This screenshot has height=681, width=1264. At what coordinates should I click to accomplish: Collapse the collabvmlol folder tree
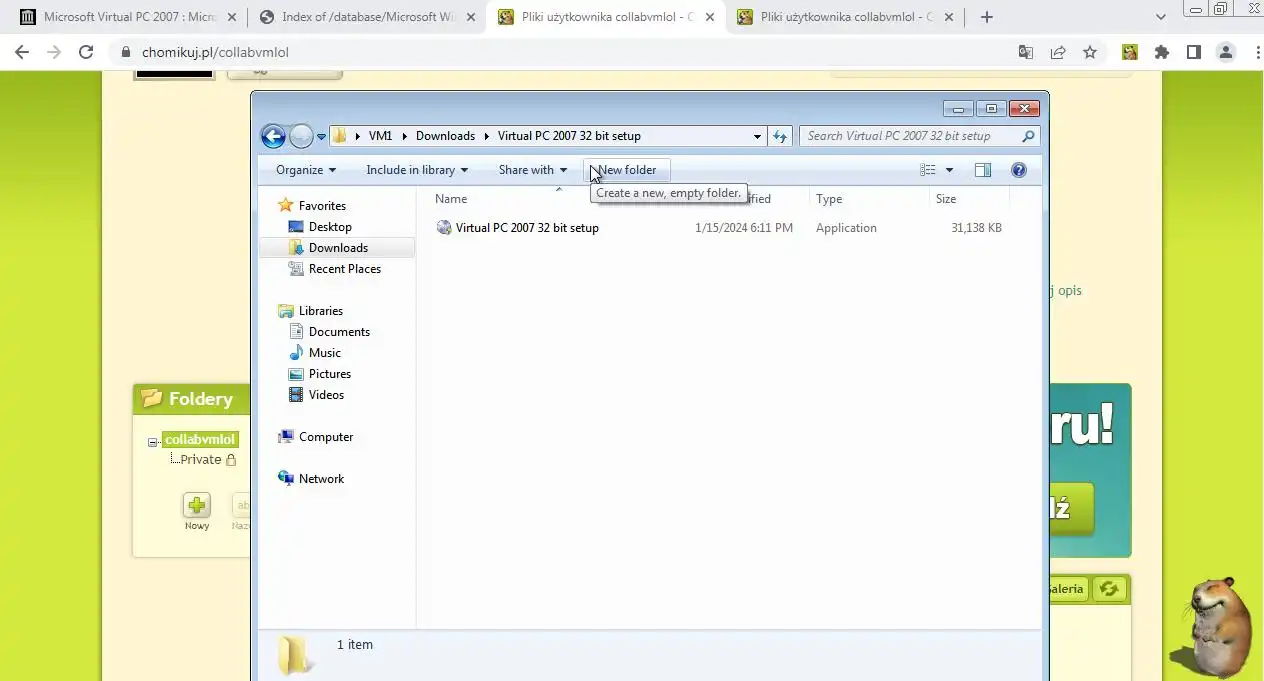(153, 441)
